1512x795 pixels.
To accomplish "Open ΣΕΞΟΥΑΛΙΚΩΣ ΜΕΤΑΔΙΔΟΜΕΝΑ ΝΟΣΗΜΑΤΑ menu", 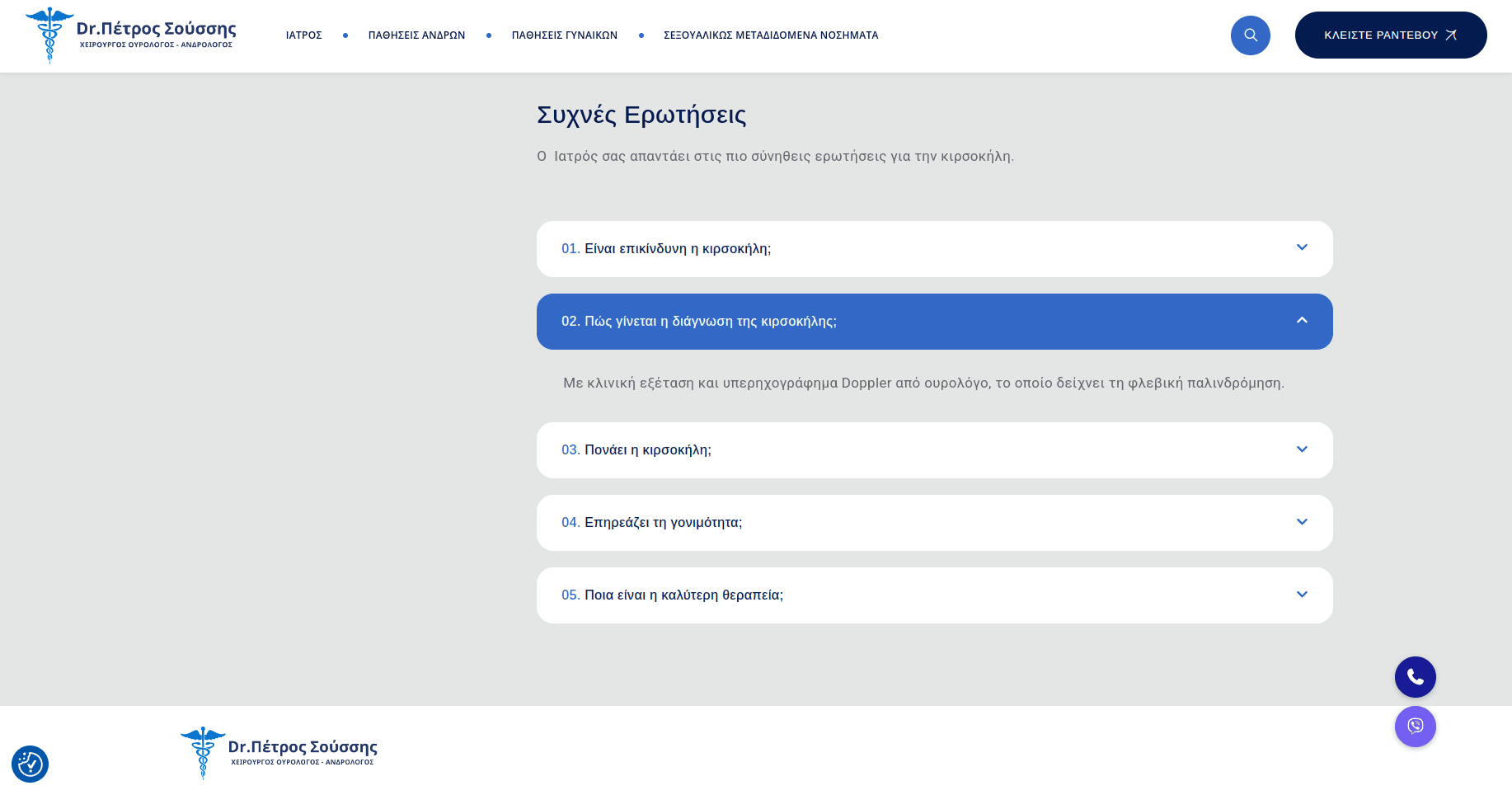I will click(x=771, y=35).
